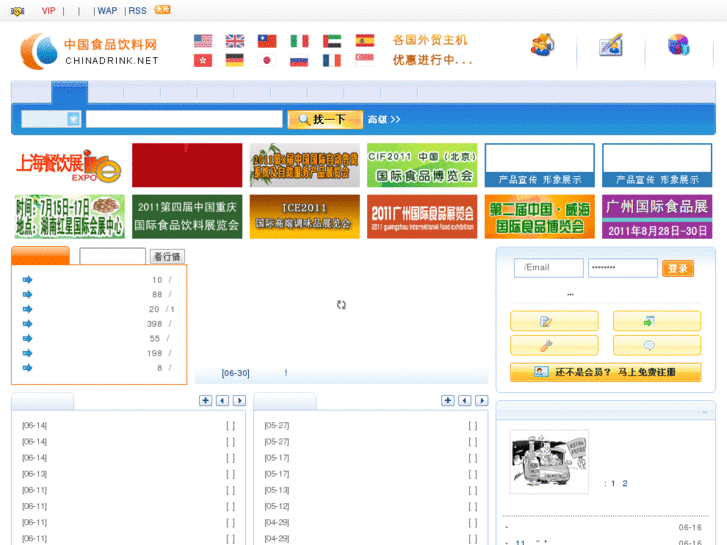Click the pencil note button in login panel
Image resolution: width=727 pixels, height=545 pixels.
(555, 321)
